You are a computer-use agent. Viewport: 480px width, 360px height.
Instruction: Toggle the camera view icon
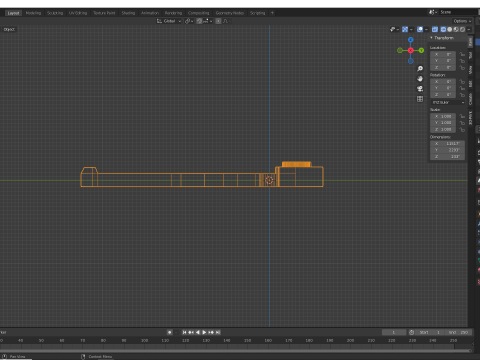point(420,89)
